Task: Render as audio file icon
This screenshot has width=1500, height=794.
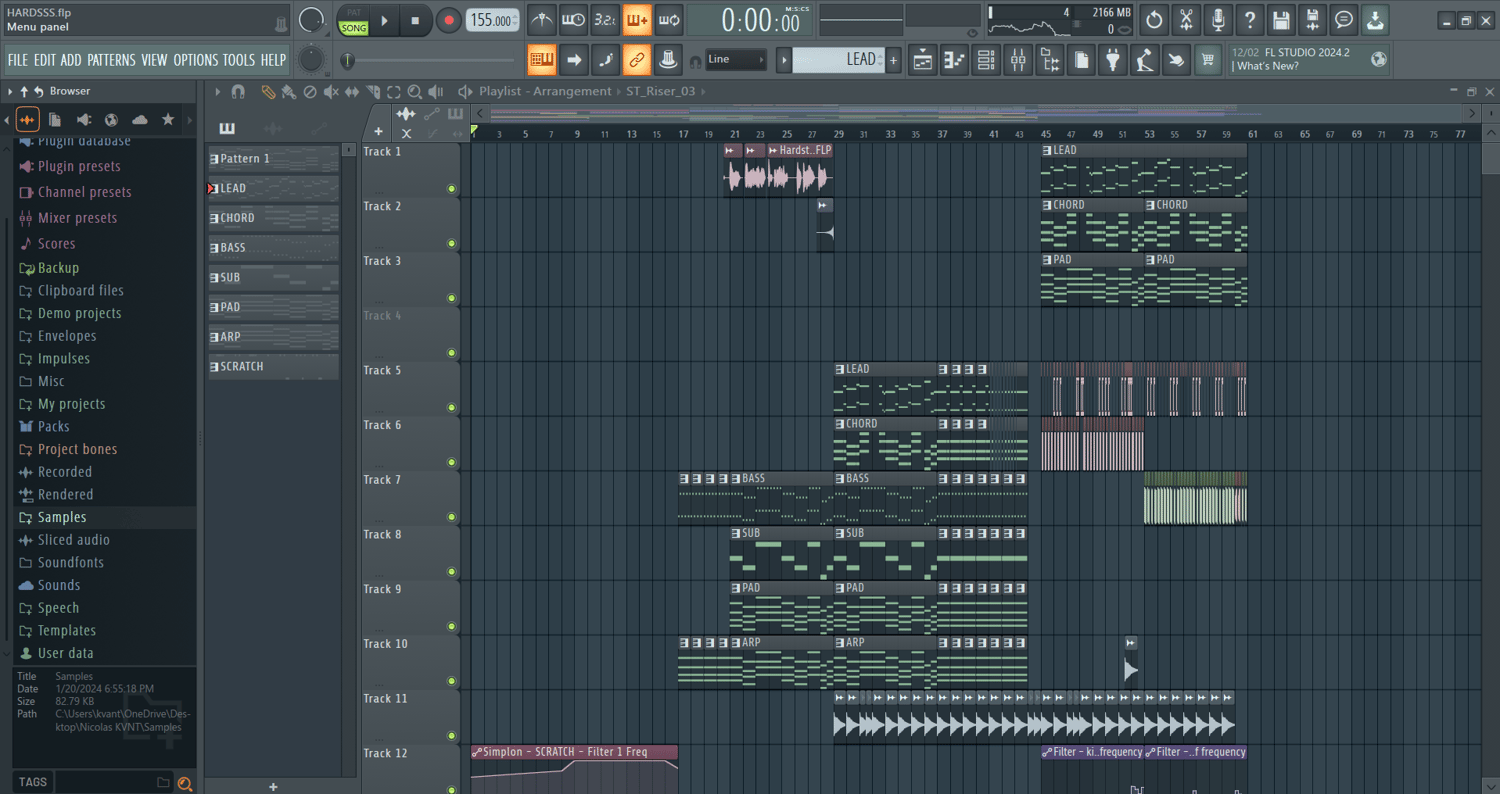Action: pyautogui.click(x=1313, y=19)
